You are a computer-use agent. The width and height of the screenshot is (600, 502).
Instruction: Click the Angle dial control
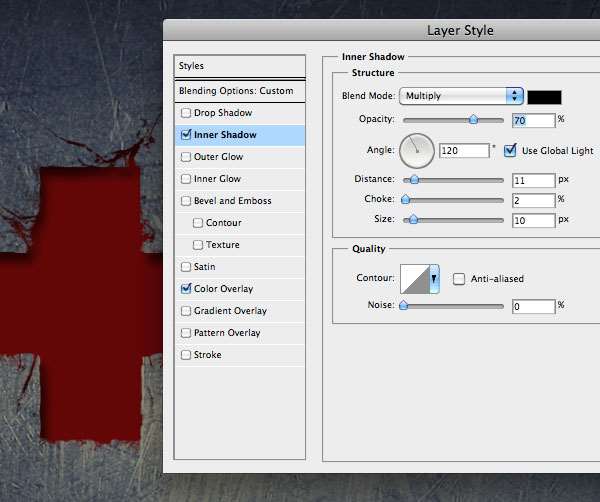[416, 151]
